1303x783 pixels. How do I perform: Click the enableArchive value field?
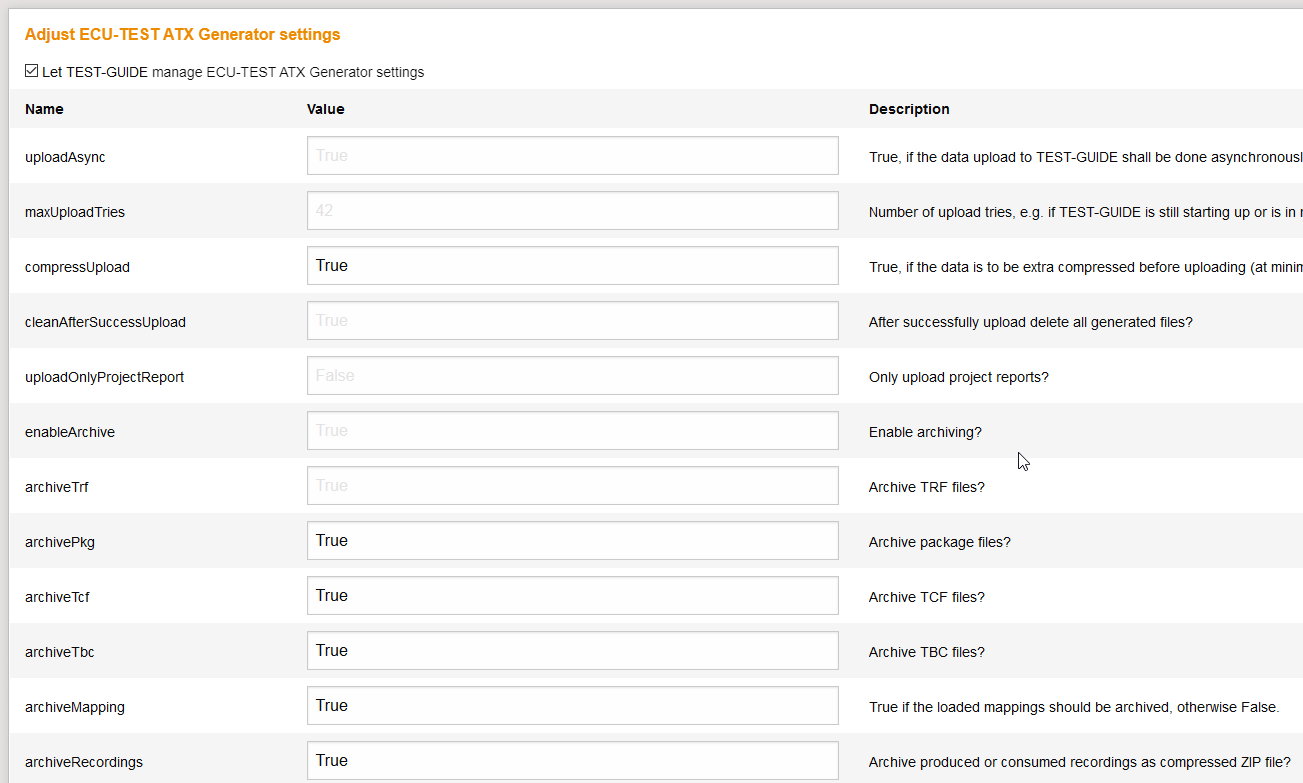click(572, 431)
